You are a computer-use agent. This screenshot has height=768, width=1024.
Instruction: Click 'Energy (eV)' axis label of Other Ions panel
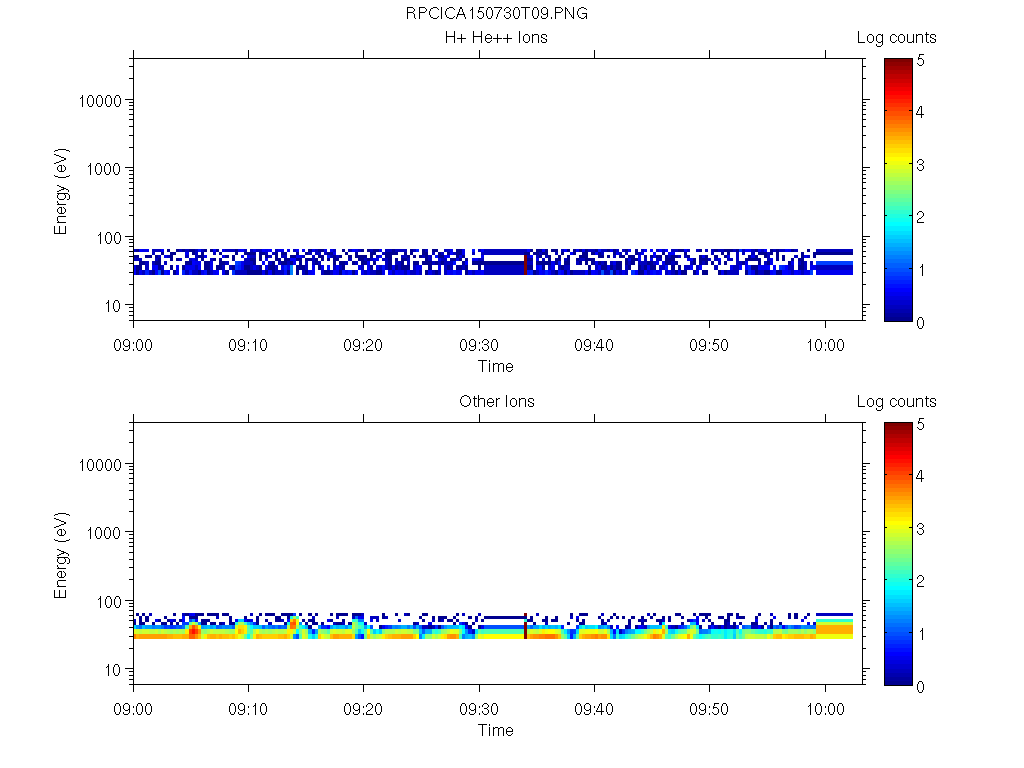(61, 555)
